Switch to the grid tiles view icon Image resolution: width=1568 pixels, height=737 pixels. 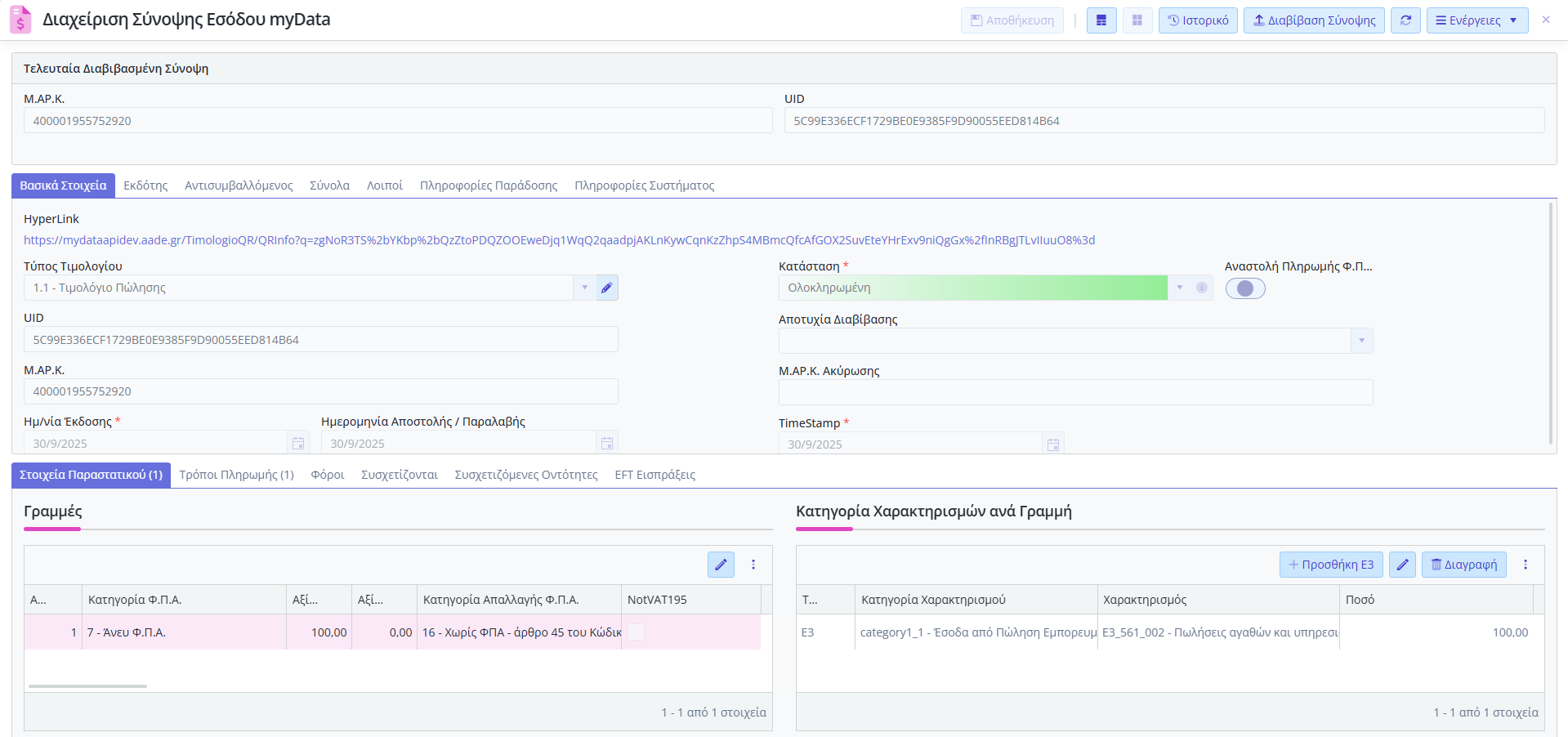tap(1137, 20)
